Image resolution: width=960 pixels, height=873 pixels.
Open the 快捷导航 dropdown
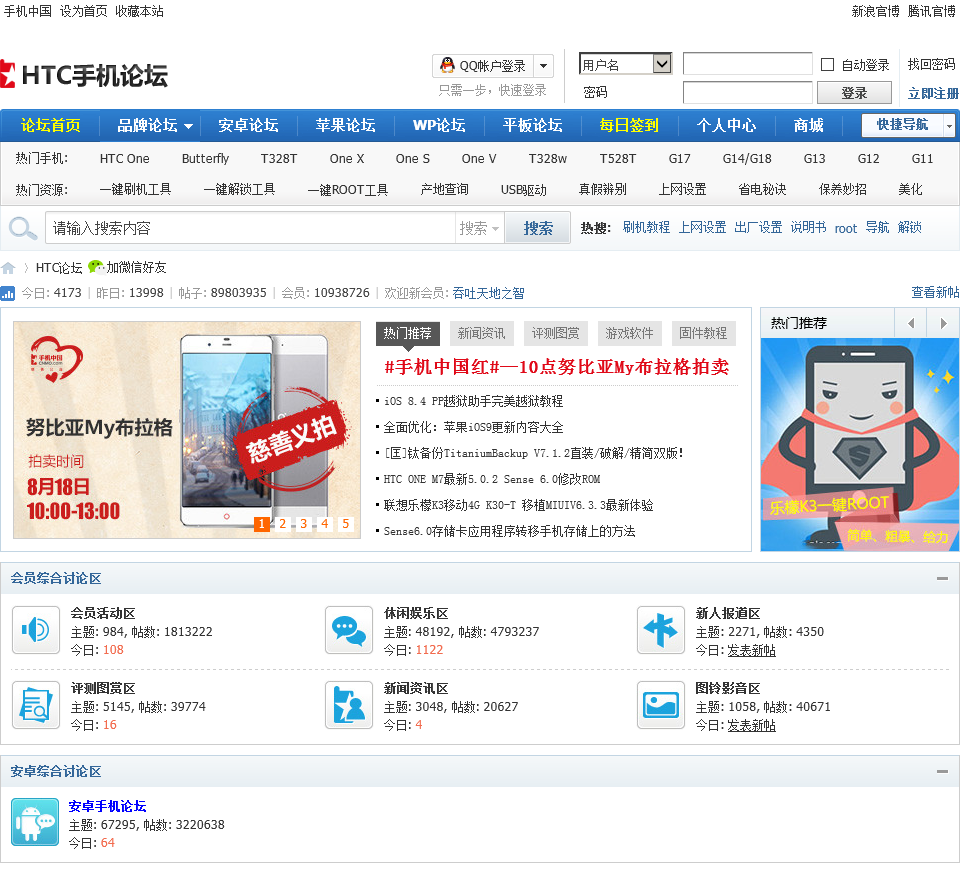coord(949,126)
